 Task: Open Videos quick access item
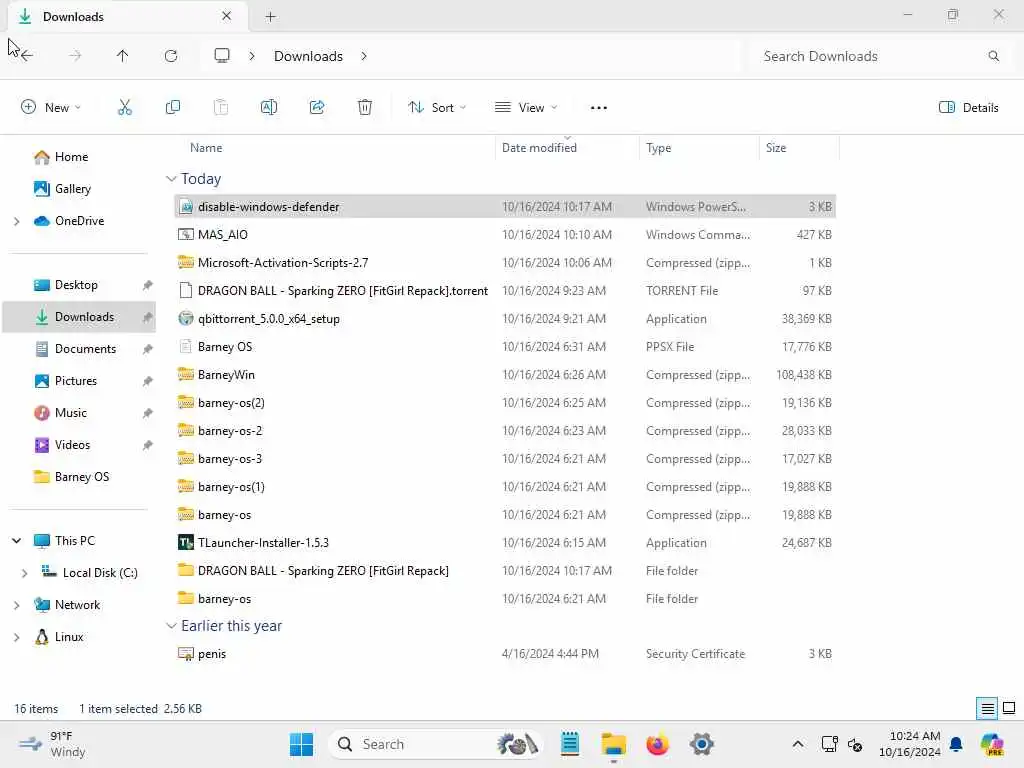[x=72, y=445]
